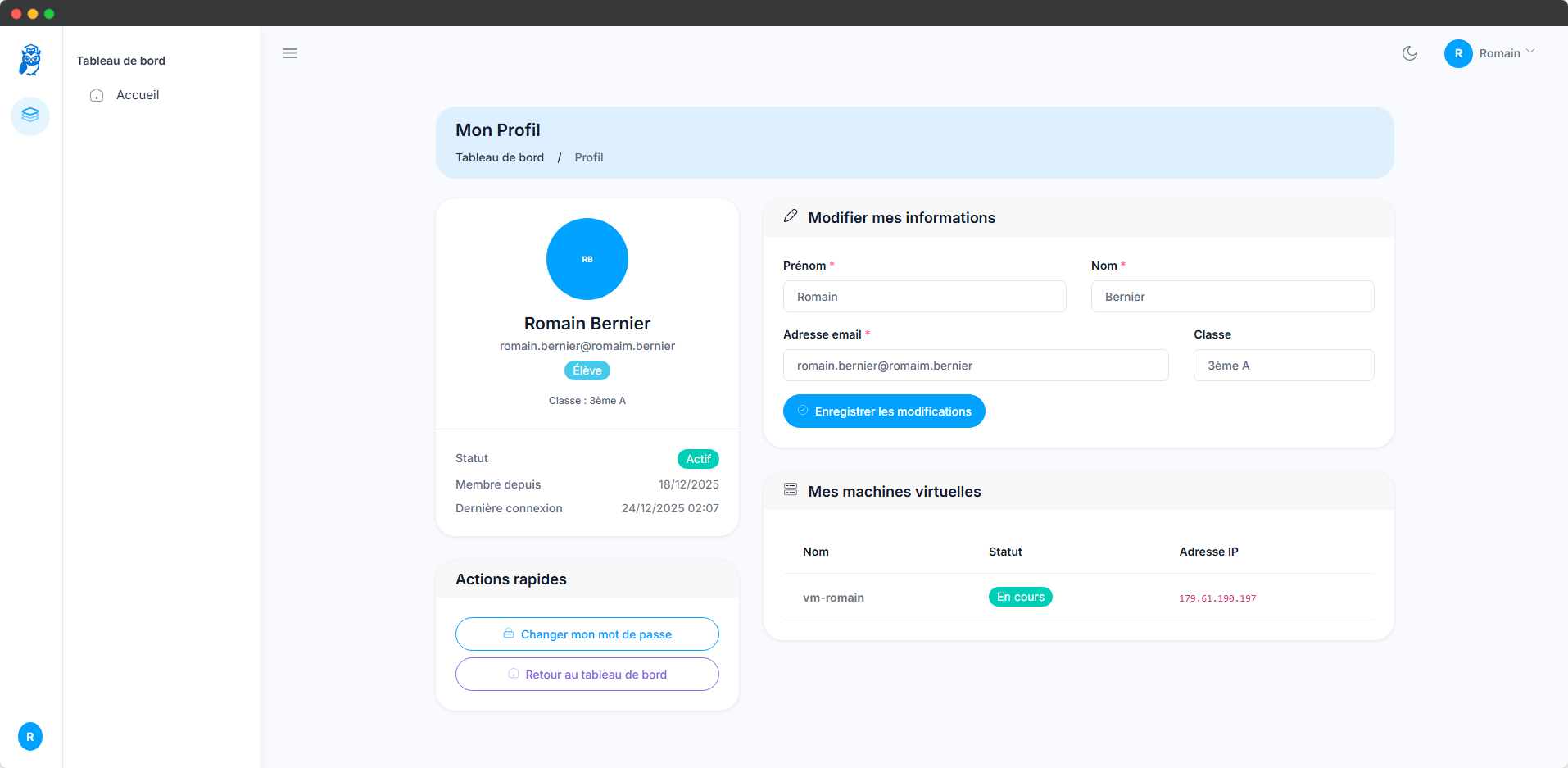Image resolution: width=1568 pixels, height=768 pixels.
Task: Click the home icon next to Accueil
Action: pyautogui.click(x=97, y=95)
